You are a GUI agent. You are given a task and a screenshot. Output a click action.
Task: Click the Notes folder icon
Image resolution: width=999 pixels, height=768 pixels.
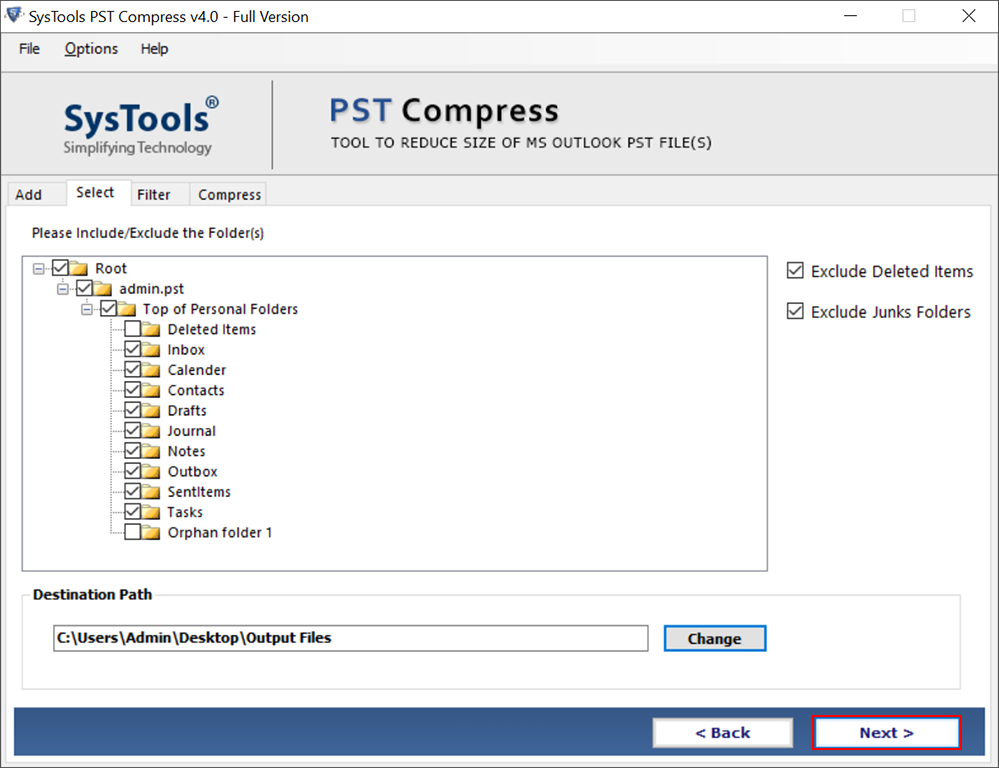point(151,451)
